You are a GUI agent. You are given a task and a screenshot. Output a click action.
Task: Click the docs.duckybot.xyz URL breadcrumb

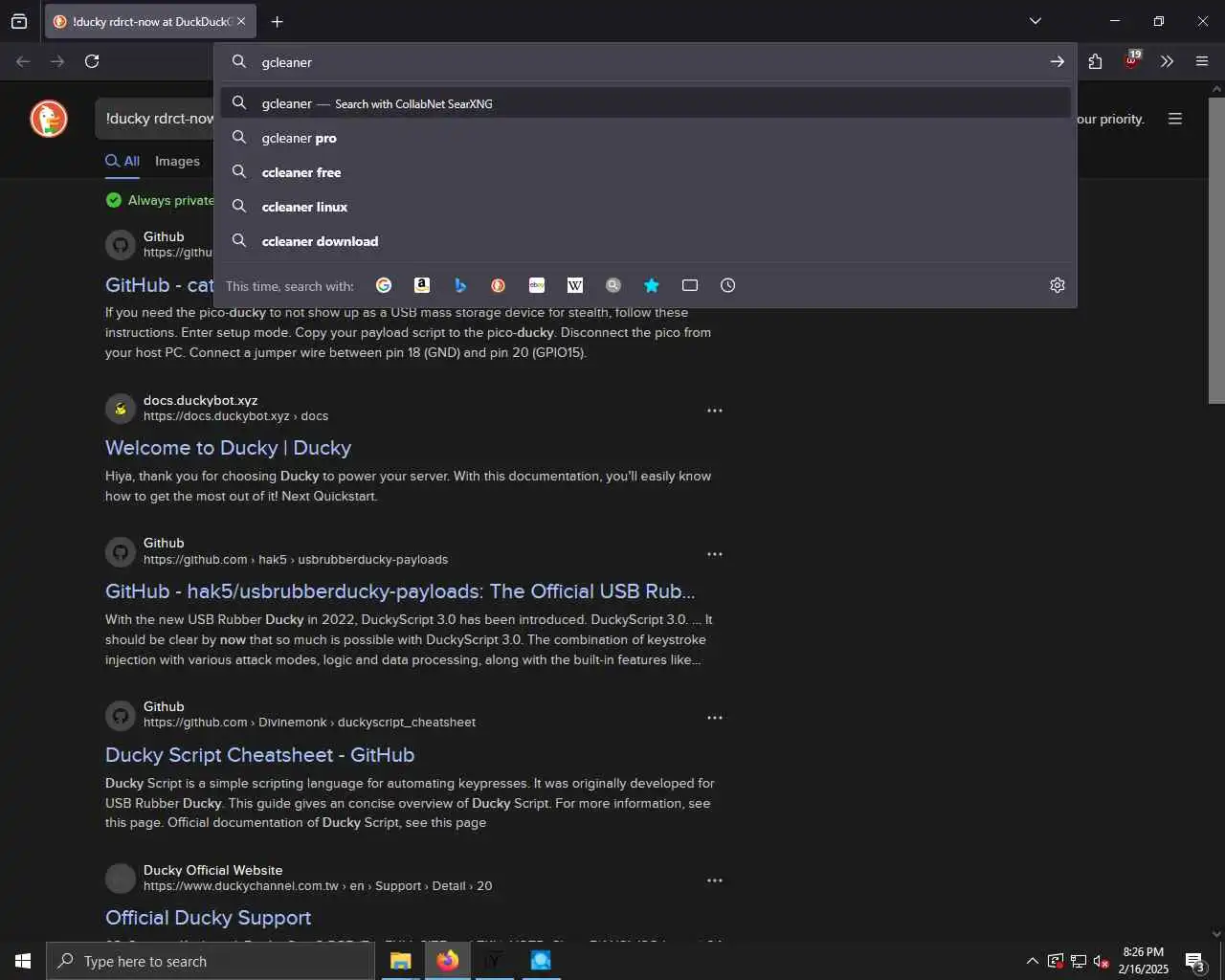coord(235,416)
